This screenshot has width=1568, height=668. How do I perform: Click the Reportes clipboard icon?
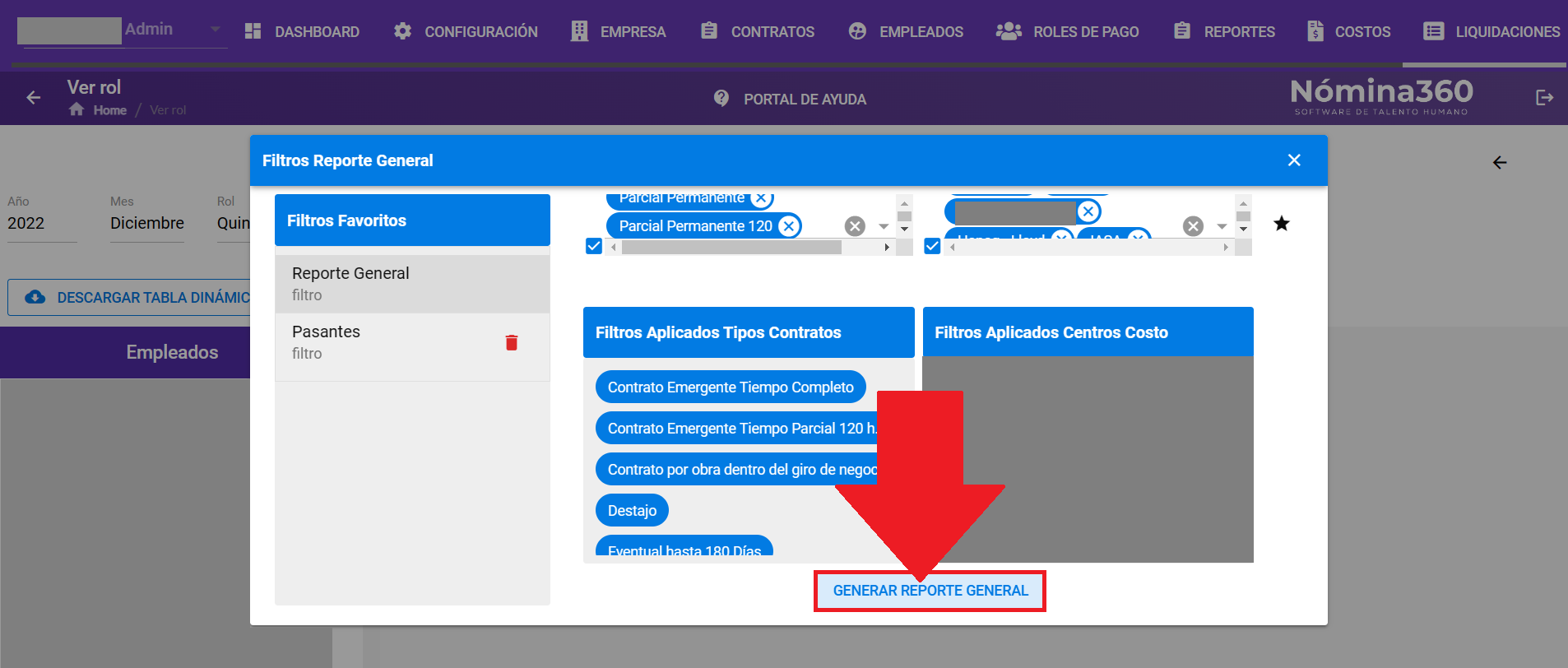[1182, 31]
